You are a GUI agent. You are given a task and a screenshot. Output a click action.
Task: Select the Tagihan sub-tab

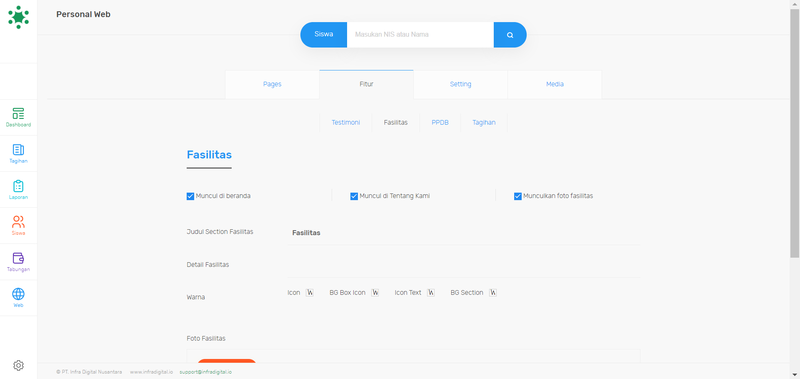pos(484,122)
